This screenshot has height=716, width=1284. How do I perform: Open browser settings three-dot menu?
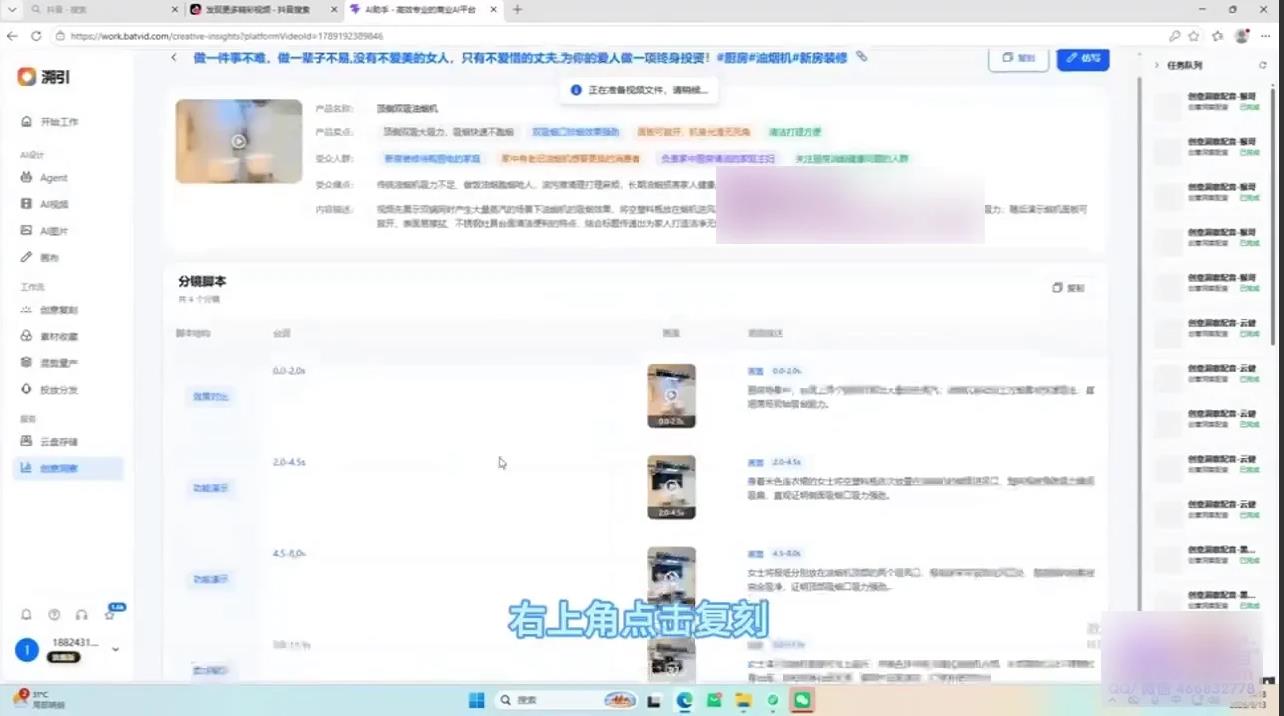coord(1267,35)
